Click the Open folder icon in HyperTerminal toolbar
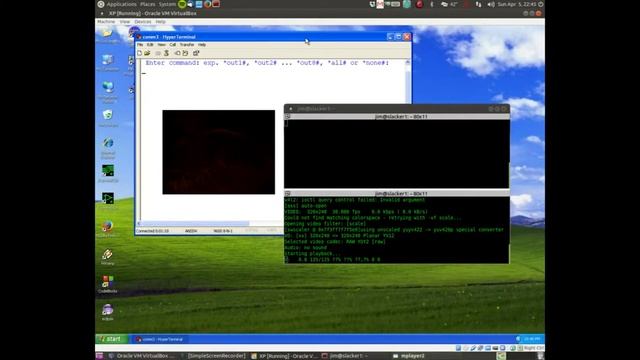 click(x=147, y=53)
